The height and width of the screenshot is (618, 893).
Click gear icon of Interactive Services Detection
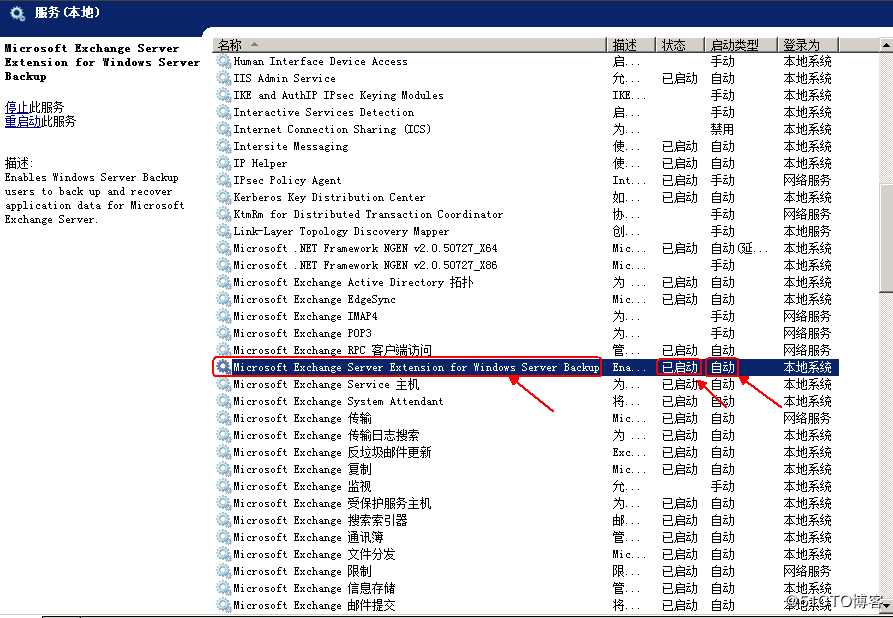[x=224, y=112]
